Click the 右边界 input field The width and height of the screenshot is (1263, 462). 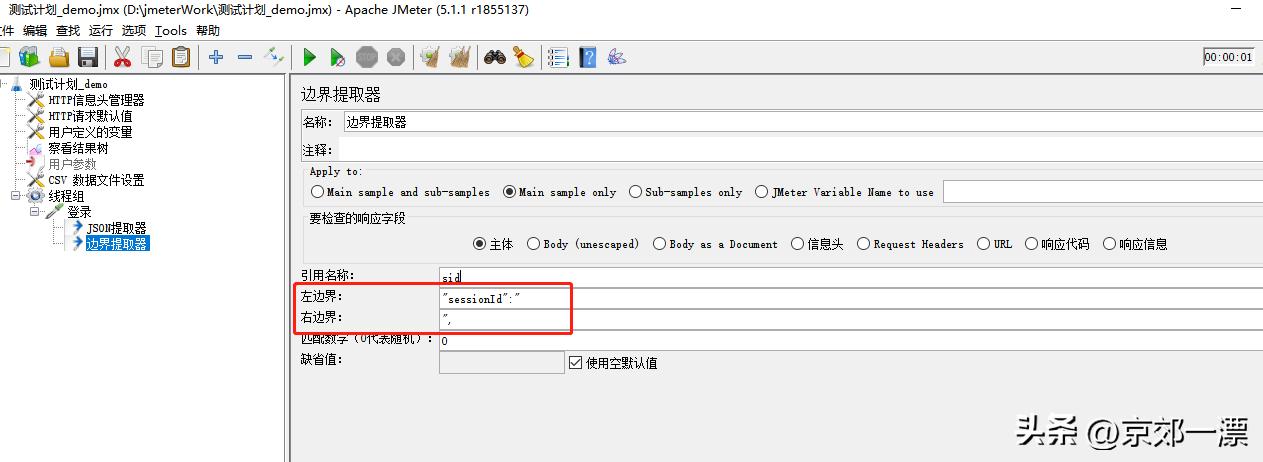[851, 320]
